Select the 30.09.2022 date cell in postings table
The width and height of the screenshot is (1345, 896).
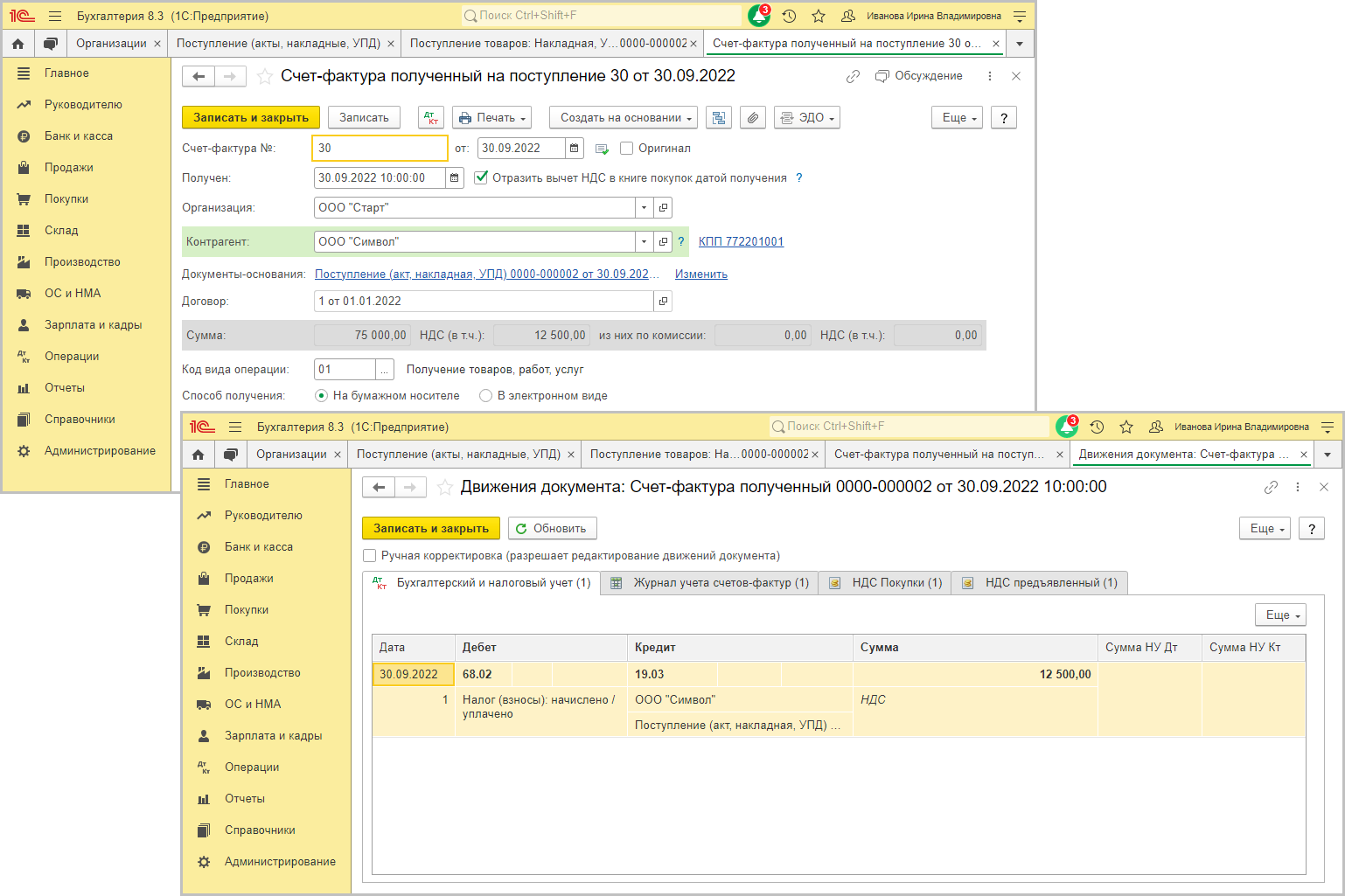(413, 675)
